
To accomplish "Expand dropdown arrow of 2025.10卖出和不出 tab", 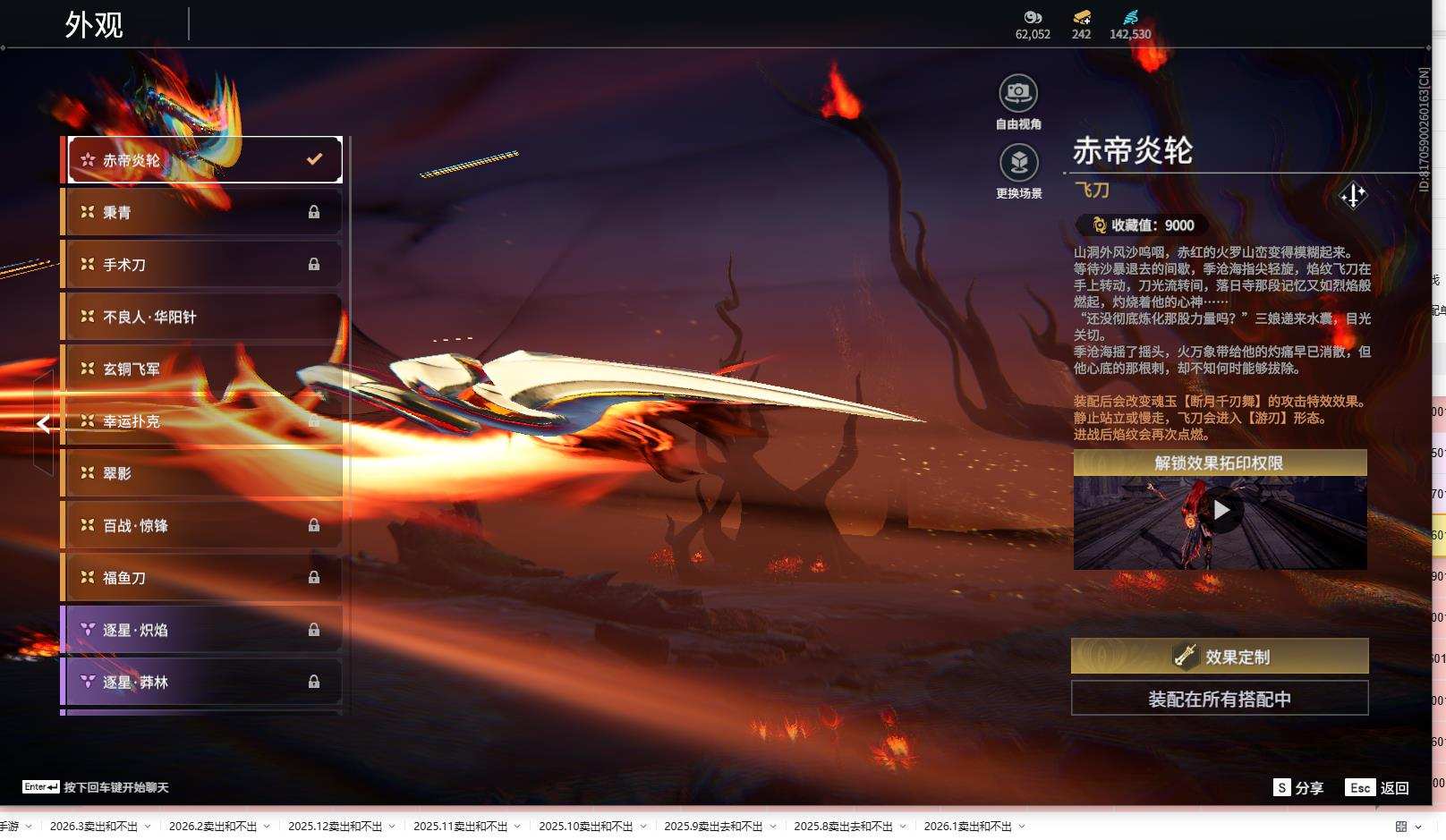I will (x=642, y=827).
